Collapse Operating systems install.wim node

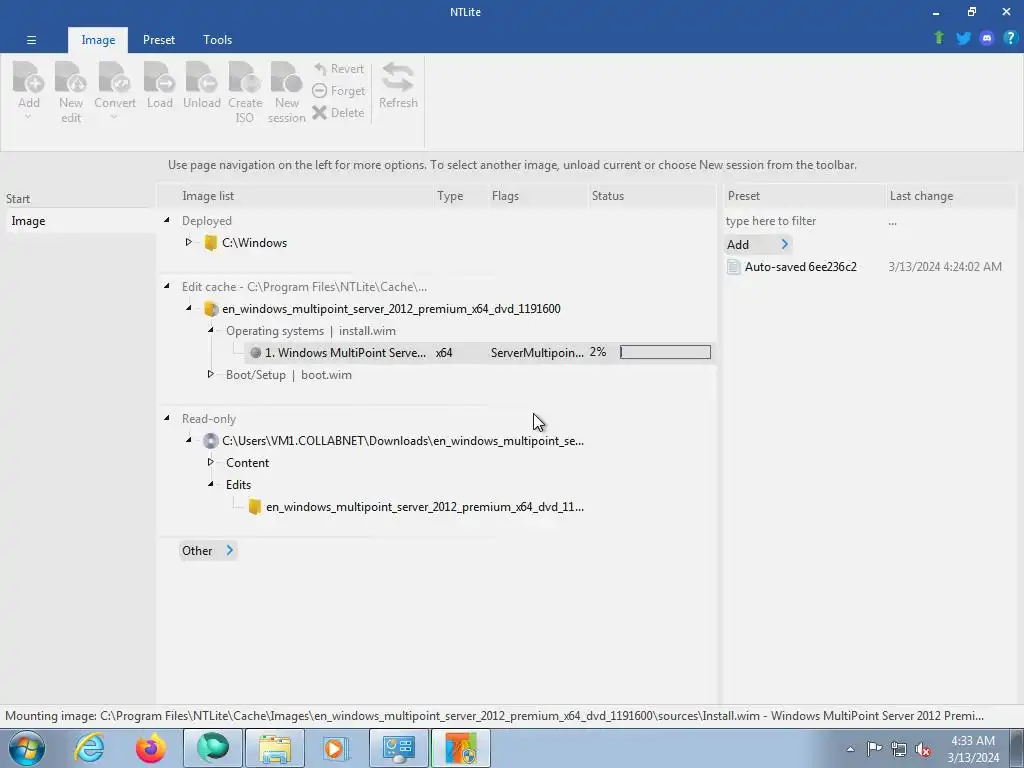point(211,330)
